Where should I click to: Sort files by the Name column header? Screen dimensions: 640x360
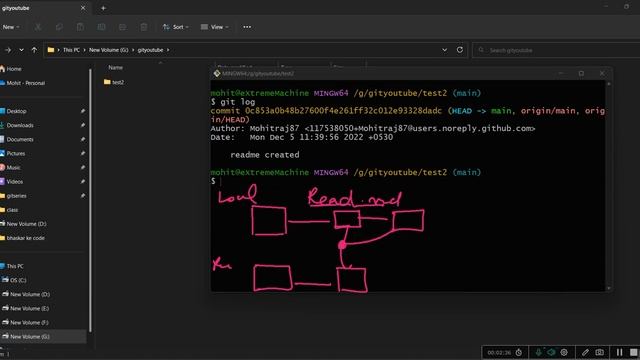click(116, 67)
